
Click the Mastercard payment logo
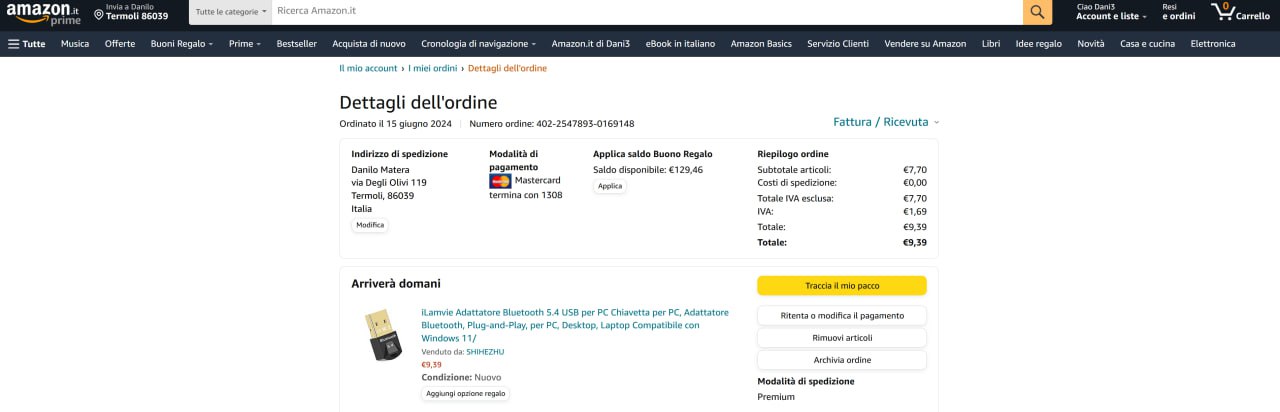pos(500,181)
